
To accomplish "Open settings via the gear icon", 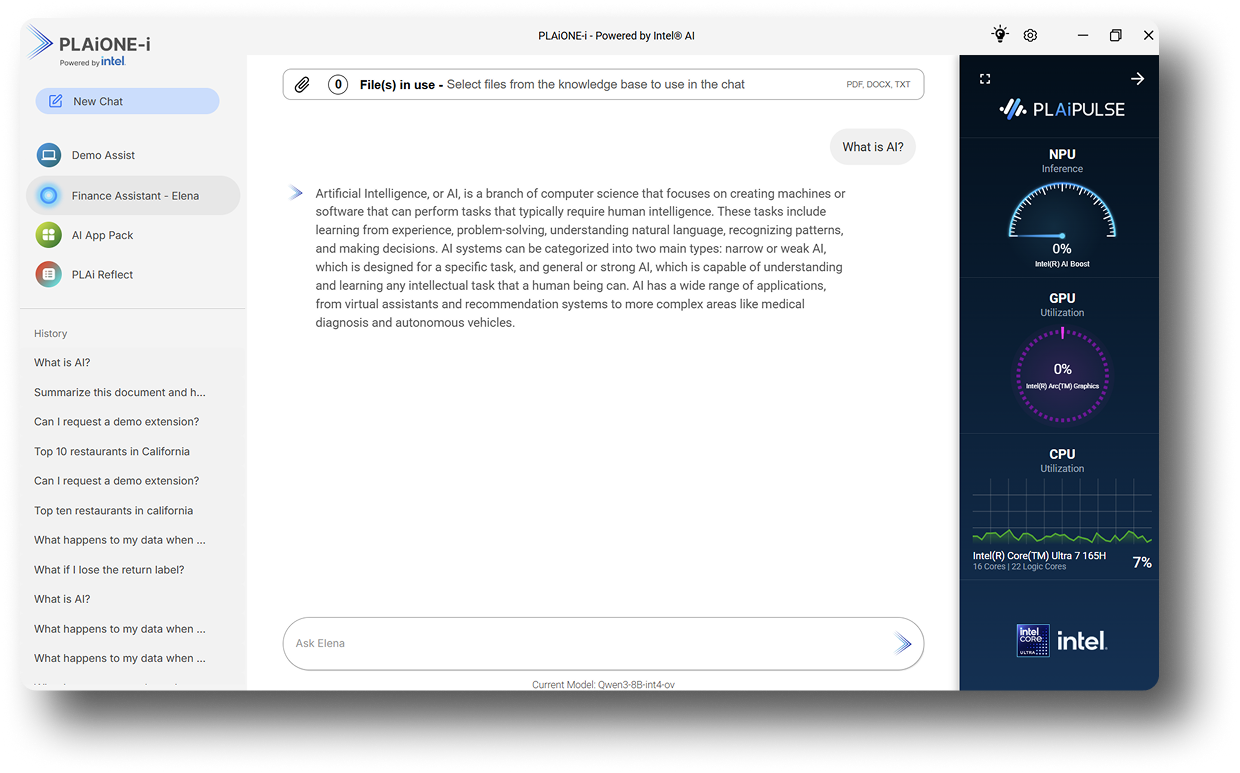I will point(1030,35).
